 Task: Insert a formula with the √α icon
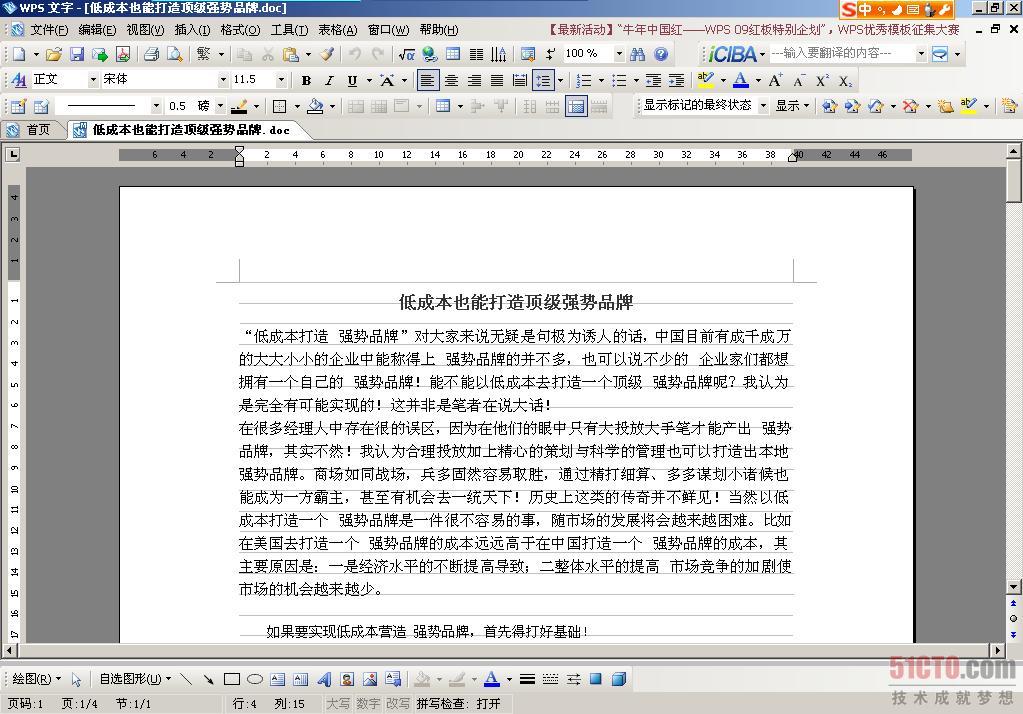pos(406,54)
